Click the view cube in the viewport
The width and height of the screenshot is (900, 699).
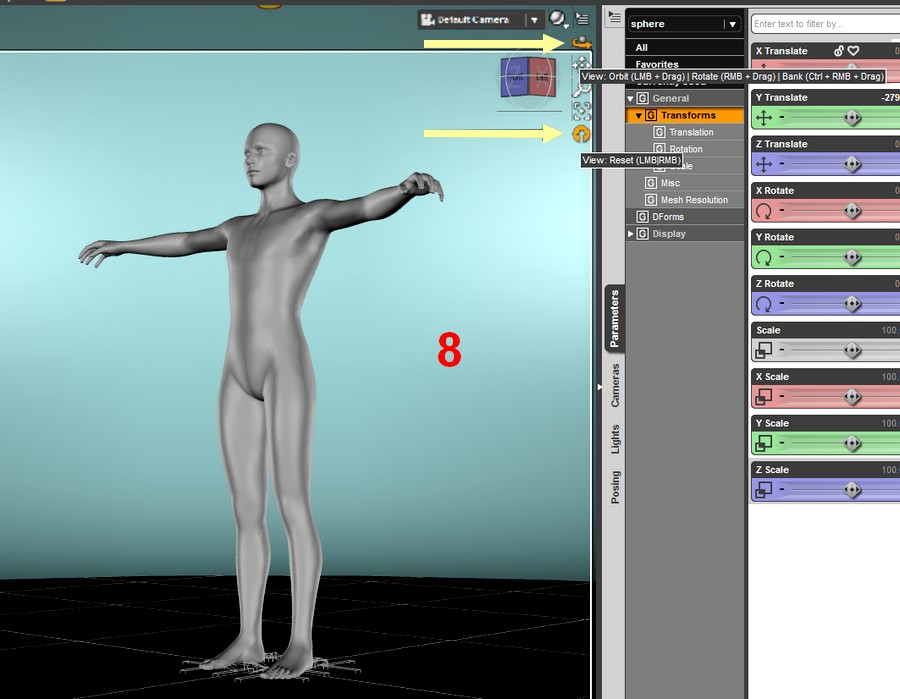click(x=528, y=77)
